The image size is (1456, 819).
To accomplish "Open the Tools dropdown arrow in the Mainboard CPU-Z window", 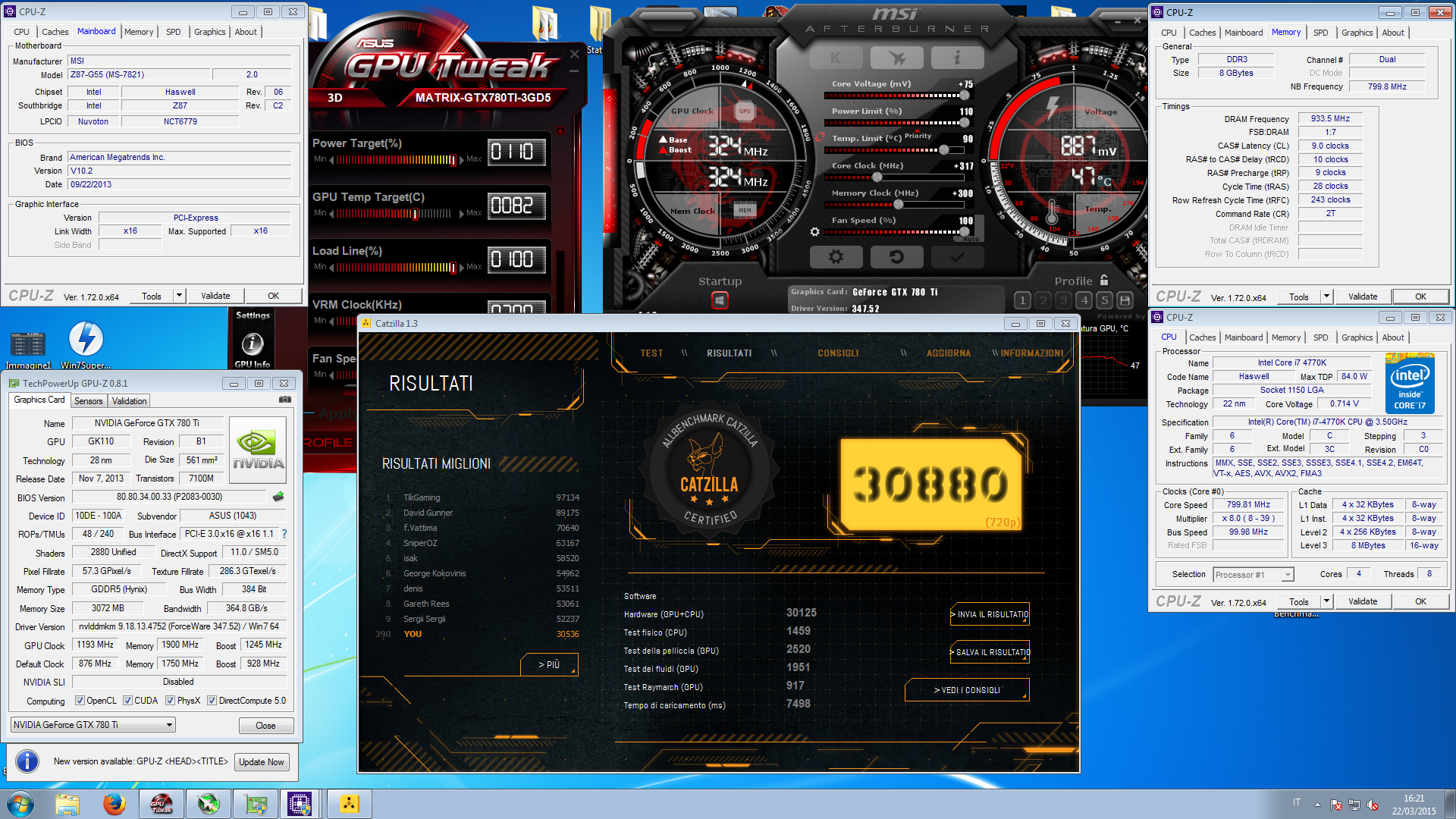I will (x=179, y=296).
